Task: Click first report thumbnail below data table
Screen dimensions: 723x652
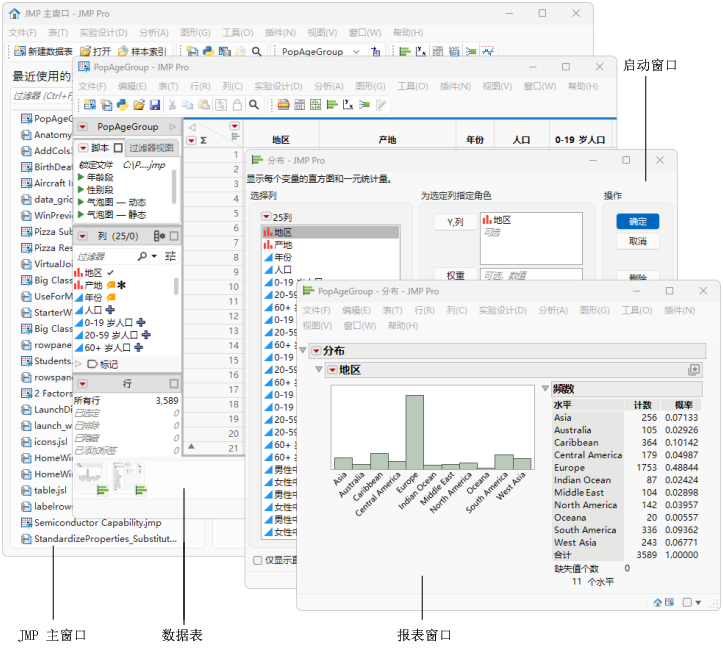Action: [x=90, y=479]
